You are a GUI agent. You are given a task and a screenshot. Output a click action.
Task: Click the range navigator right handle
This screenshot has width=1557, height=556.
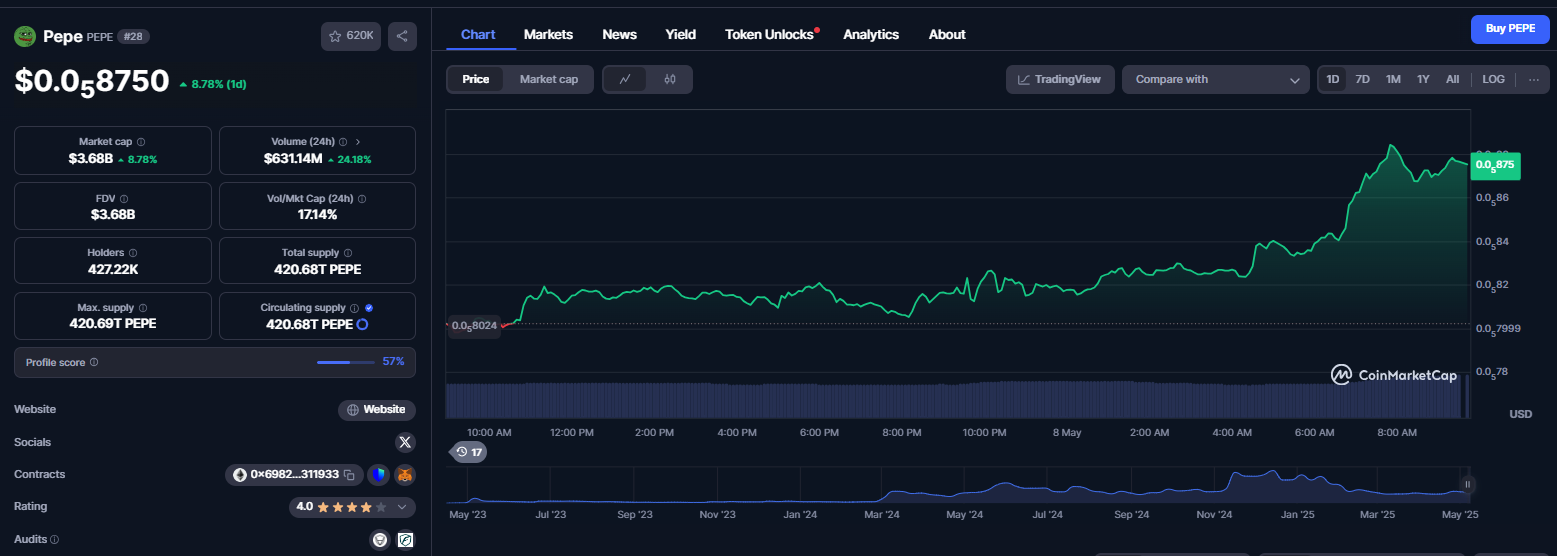tap(1467, 485)
